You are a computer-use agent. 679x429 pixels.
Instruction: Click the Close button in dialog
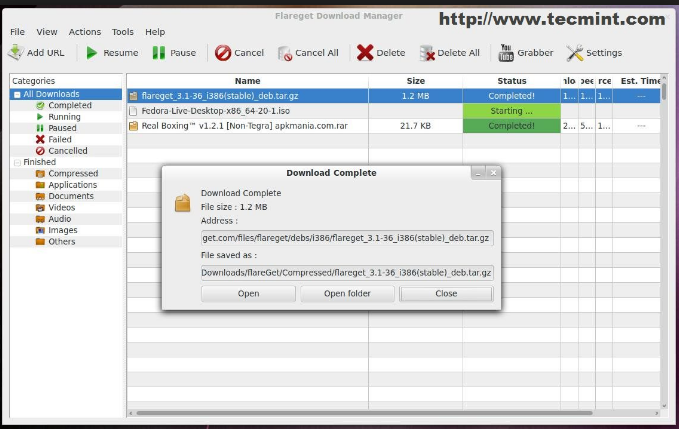(446, 294)
